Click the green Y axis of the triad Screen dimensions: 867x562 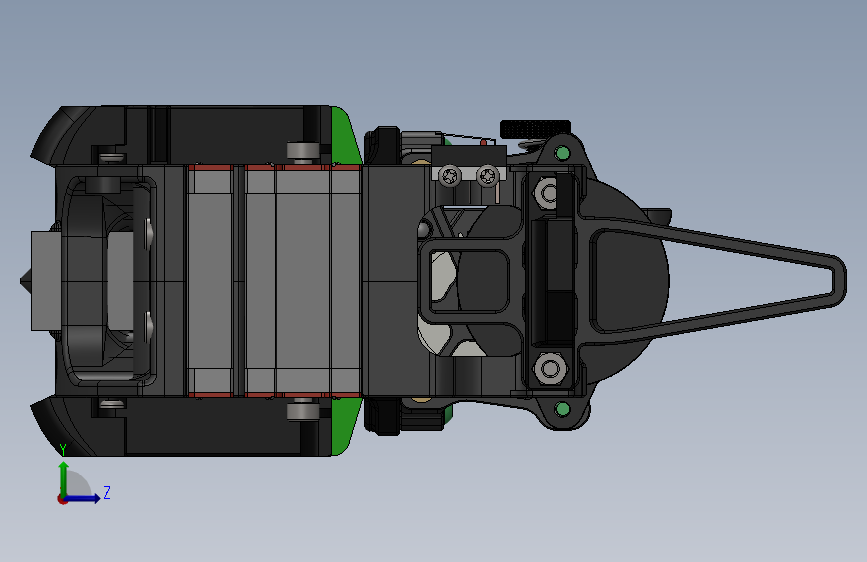[x=64, y=480]
